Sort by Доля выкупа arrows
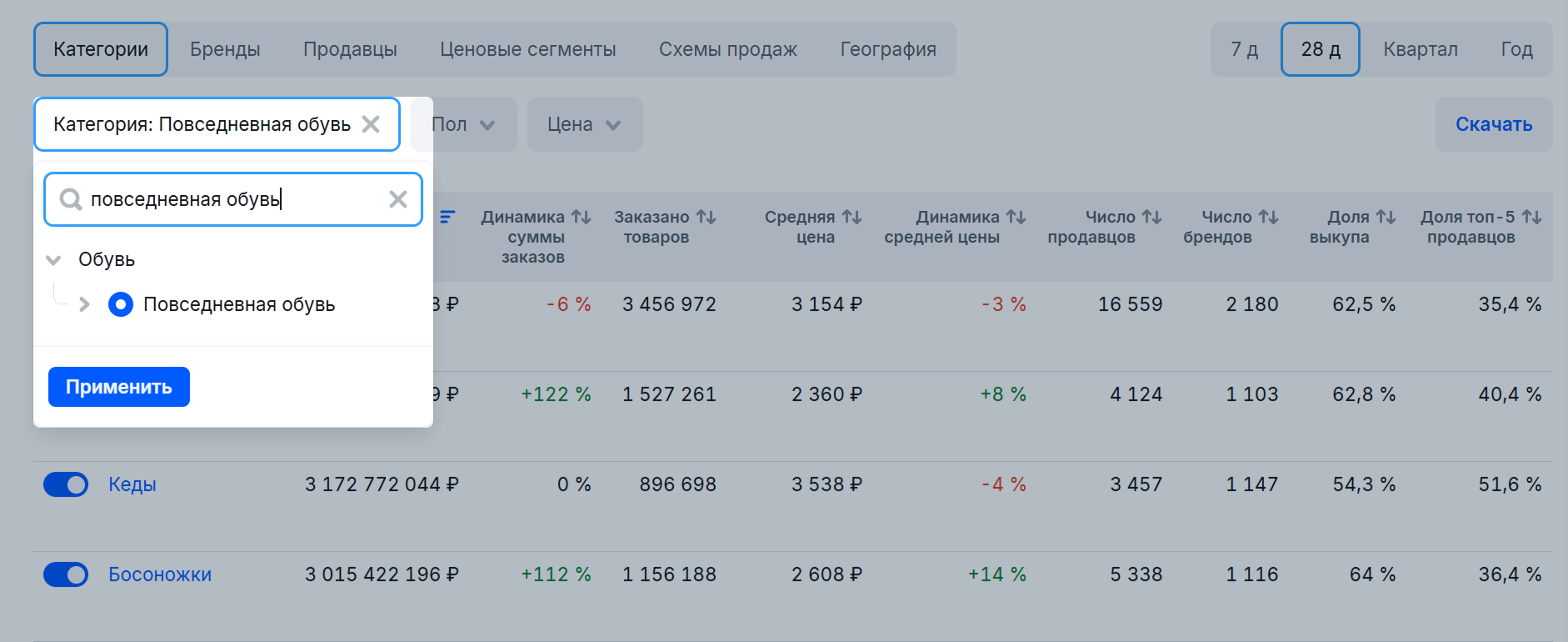1568x642 pixels. click(x=1386, y=217)
